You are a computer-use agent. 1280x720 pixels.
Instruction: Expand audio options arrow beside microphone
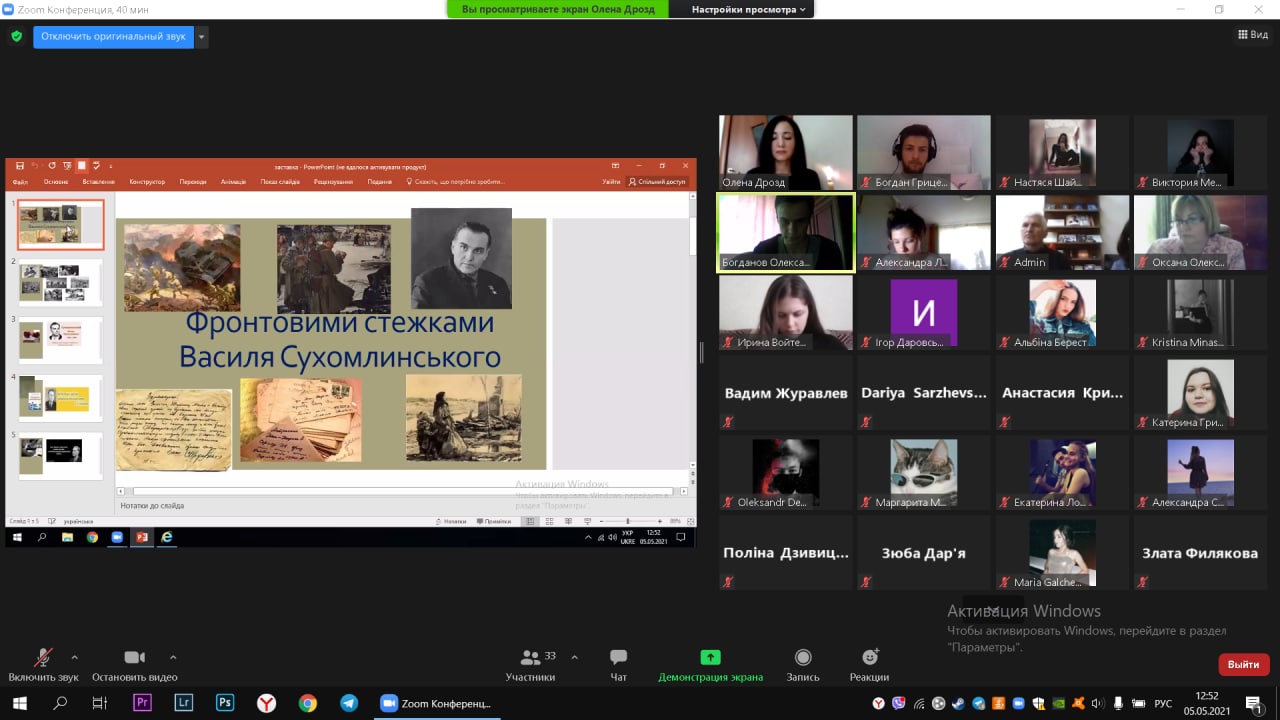[x=74, y=657]
